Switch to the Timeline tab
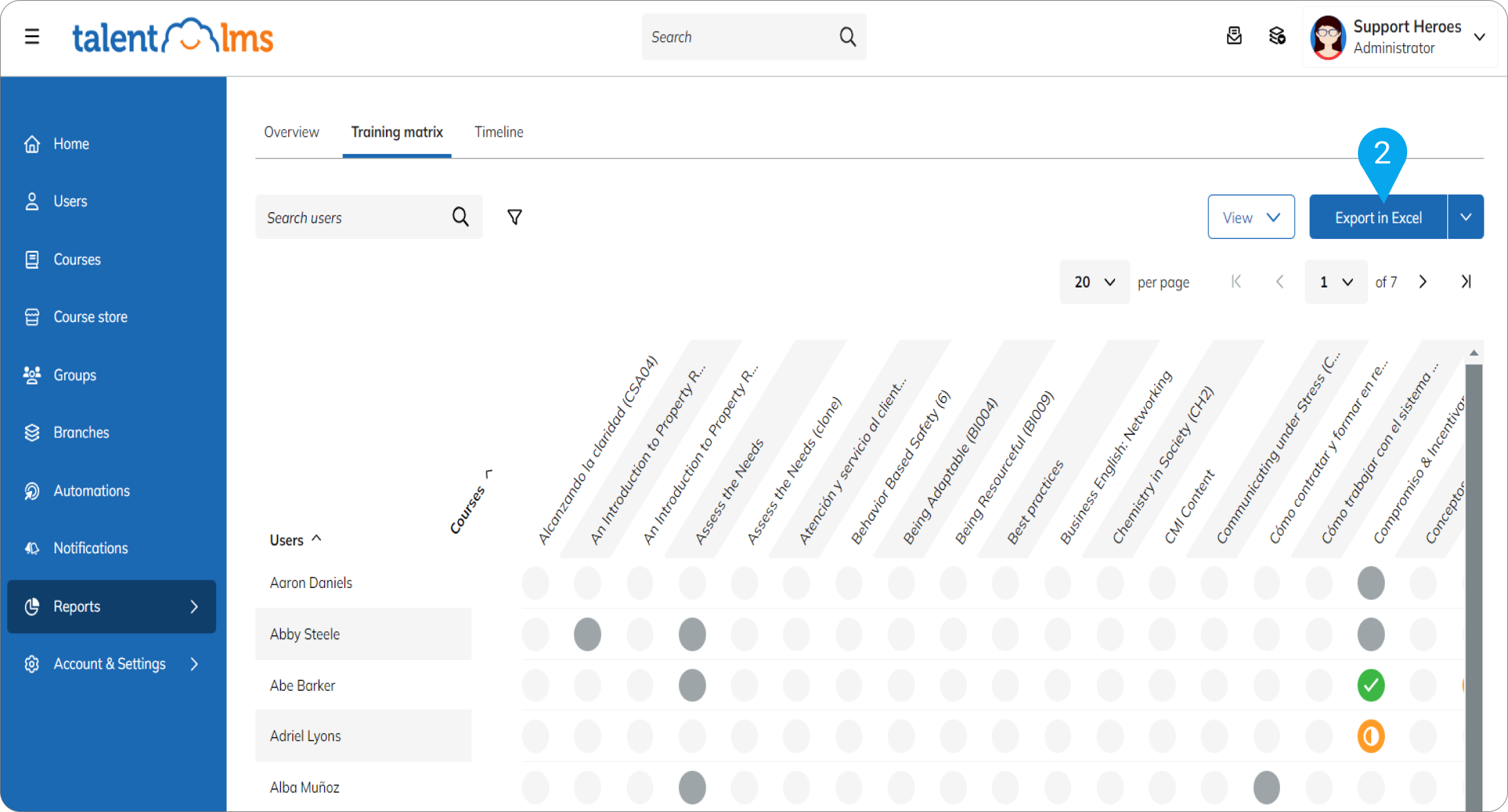 (499, 132)
